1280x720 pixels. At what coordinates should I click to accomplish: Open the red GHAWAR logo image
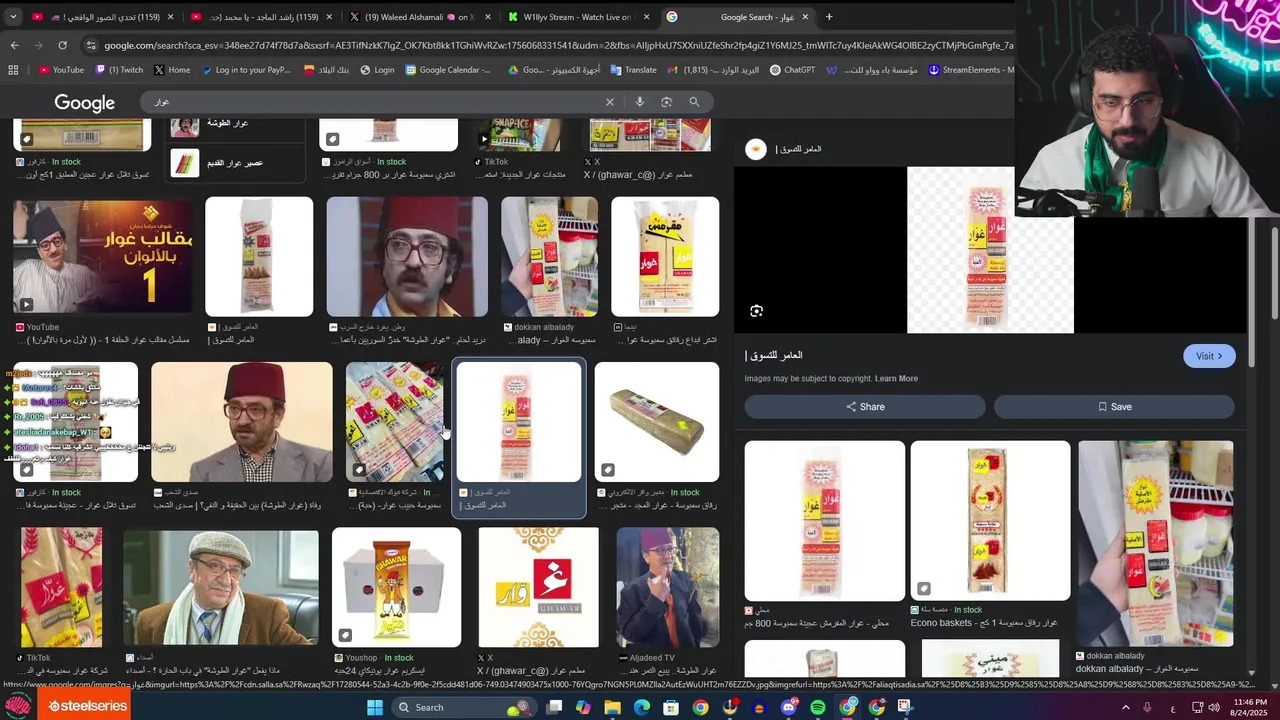(539, 588)
